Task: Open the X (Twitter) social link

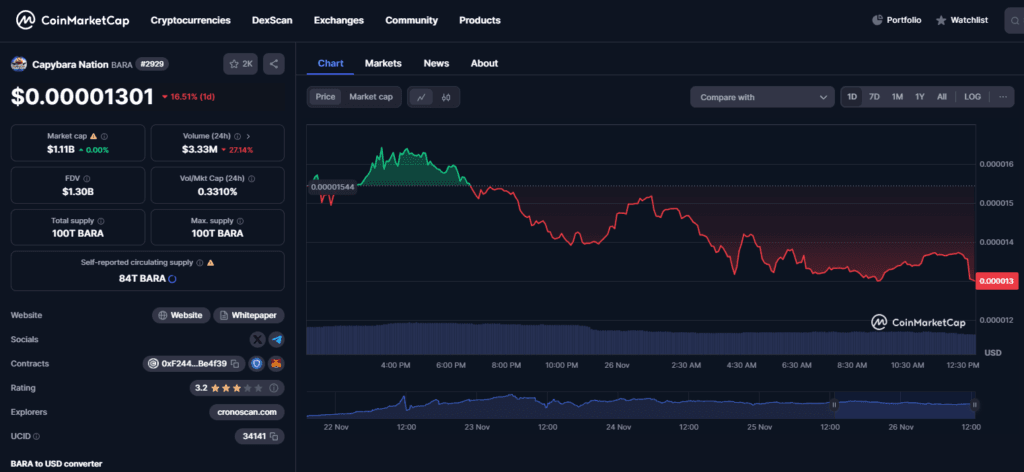Action: pos(259,339)
